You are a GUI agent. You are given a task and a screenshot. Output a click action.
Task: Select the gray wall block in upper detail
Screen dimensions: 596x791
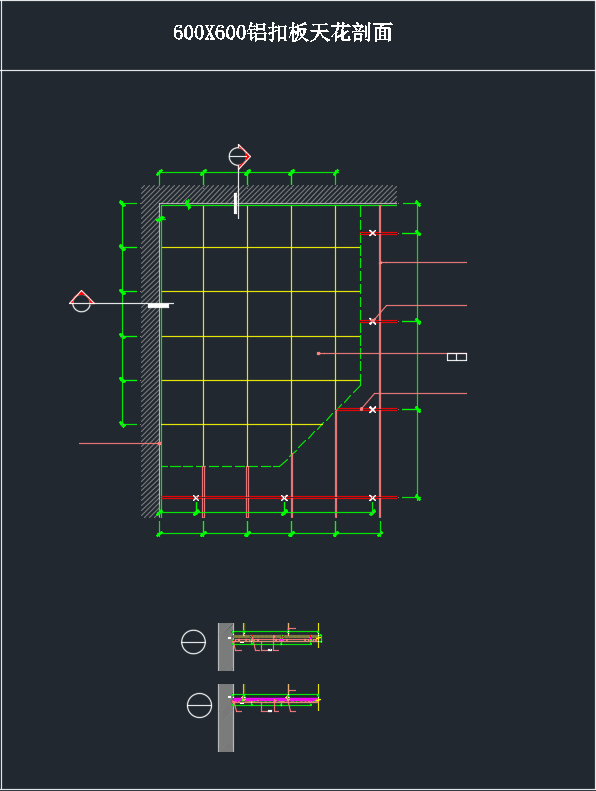[226, 647]
